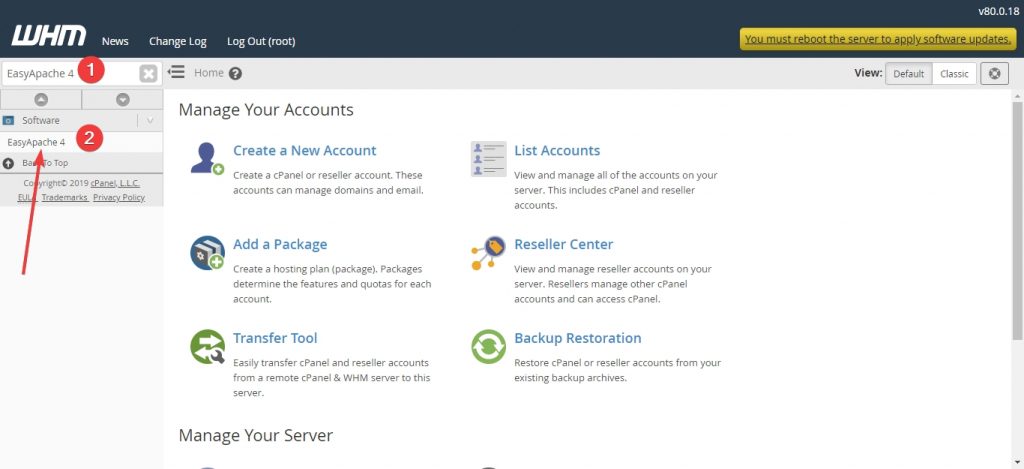Log Out (root) from WHM

(x=261, y=41)
